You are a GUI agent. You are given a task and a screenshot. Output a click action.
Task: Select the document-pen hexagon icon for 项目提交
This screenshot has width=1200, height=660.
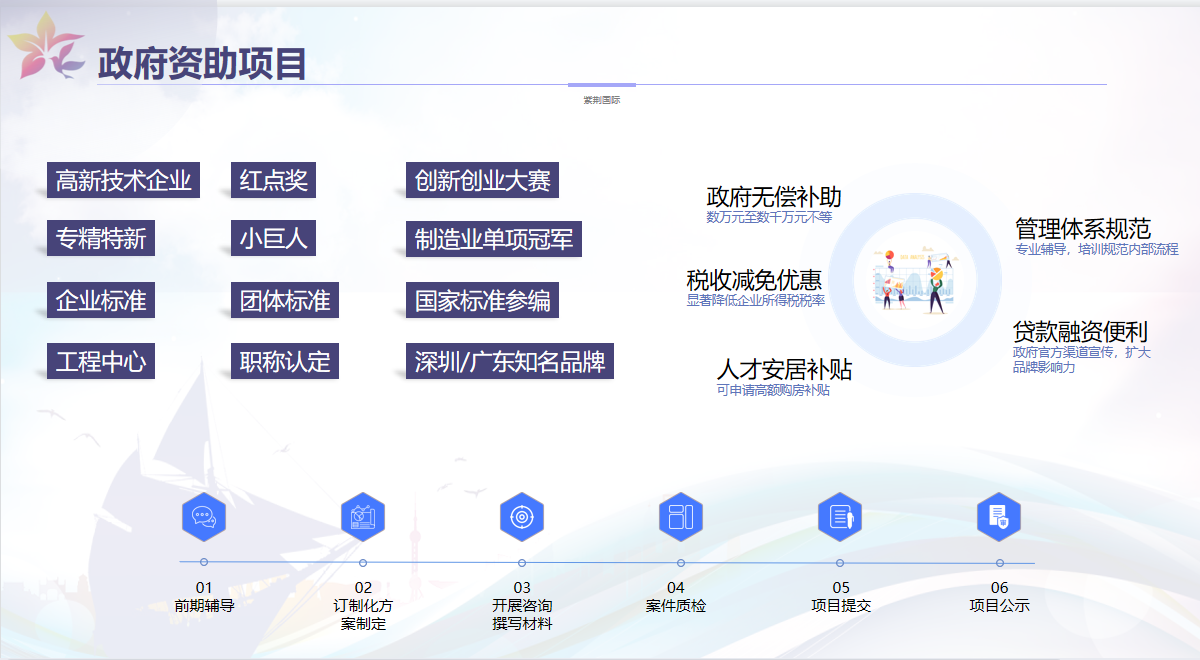coord(839,517)
